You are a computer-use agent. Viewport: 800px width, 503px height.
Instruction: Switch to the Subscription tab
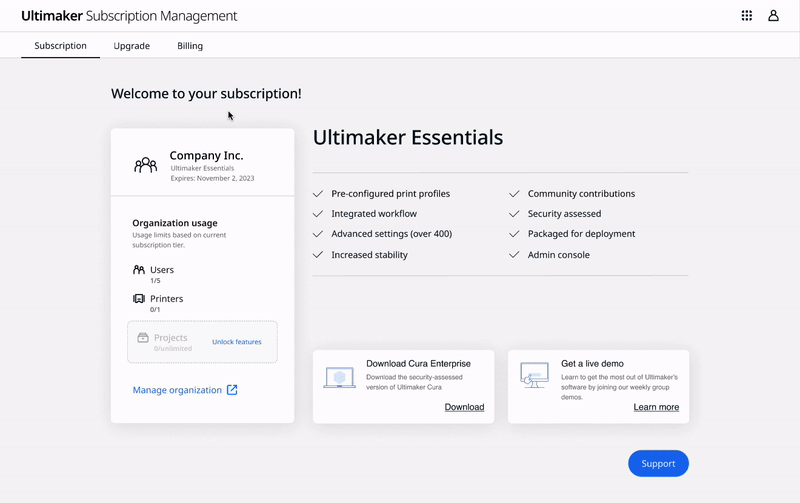pos(60,45)
